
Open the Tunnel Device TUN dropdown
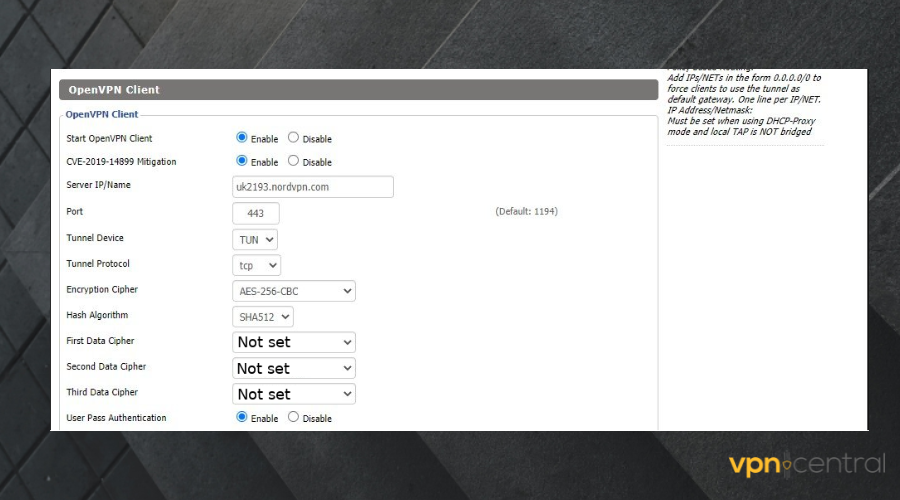(254, 239)
